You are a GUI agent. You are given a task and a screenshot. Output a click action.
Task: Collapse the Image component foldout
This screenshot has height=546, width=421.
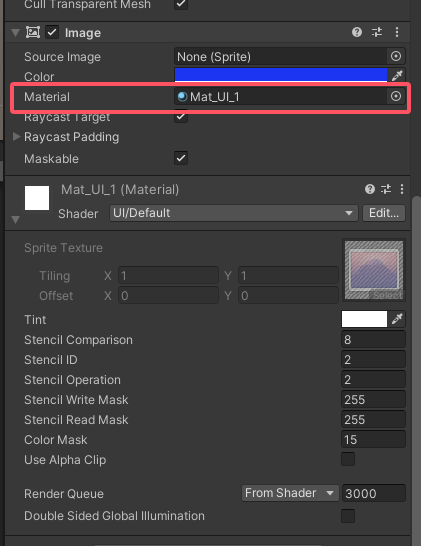[x=15, y=33]
